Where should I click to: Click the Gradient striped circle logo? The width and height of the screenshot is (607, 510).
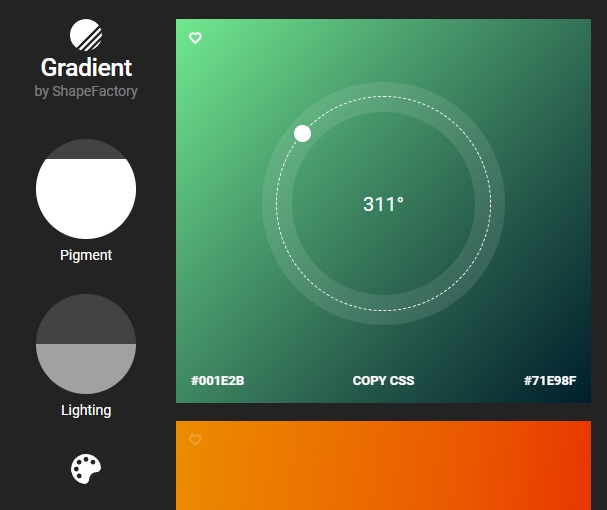pyautogui.click(x=86, y=35)
